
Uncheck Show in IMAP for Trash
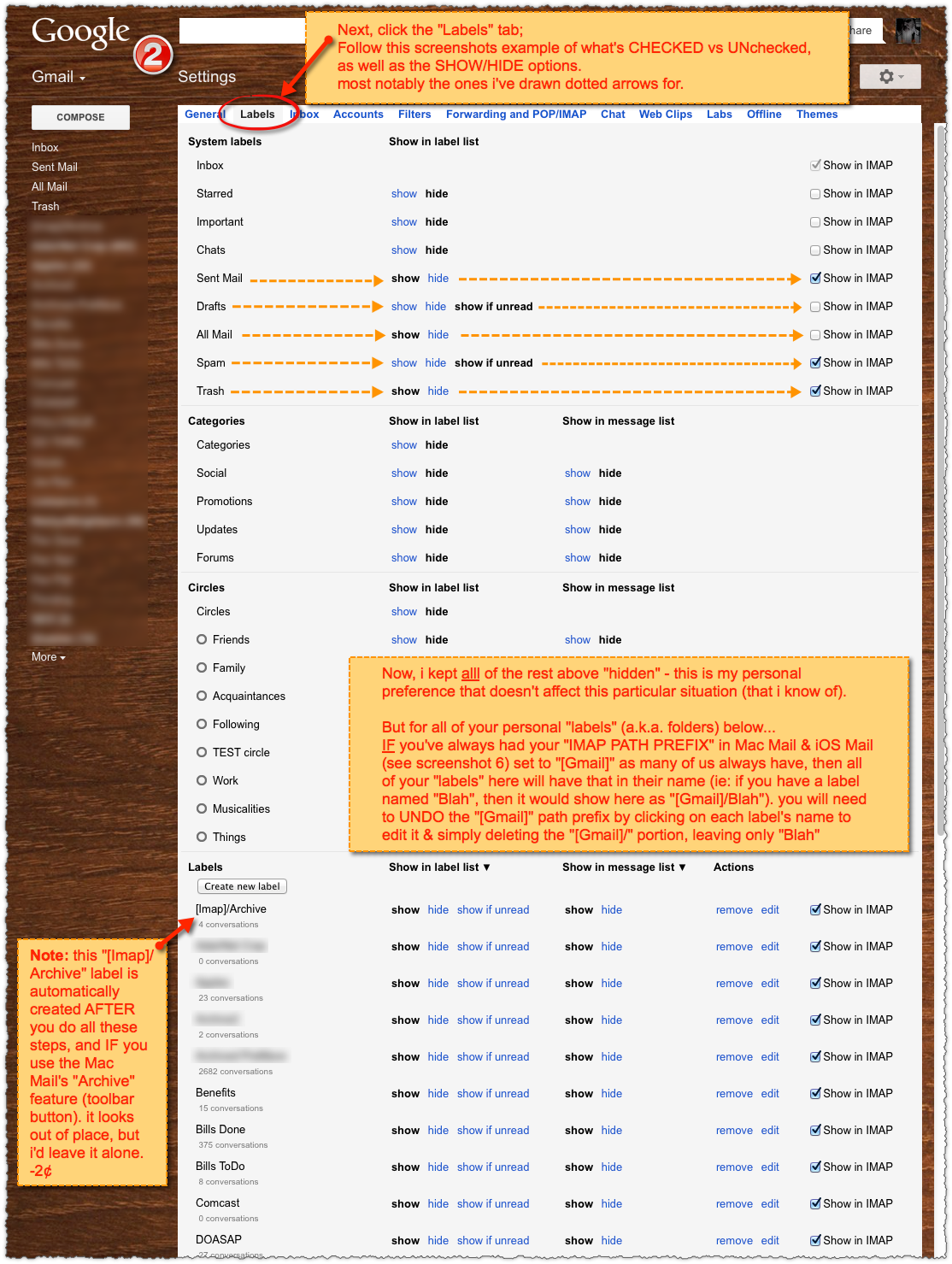coord(815,391)
